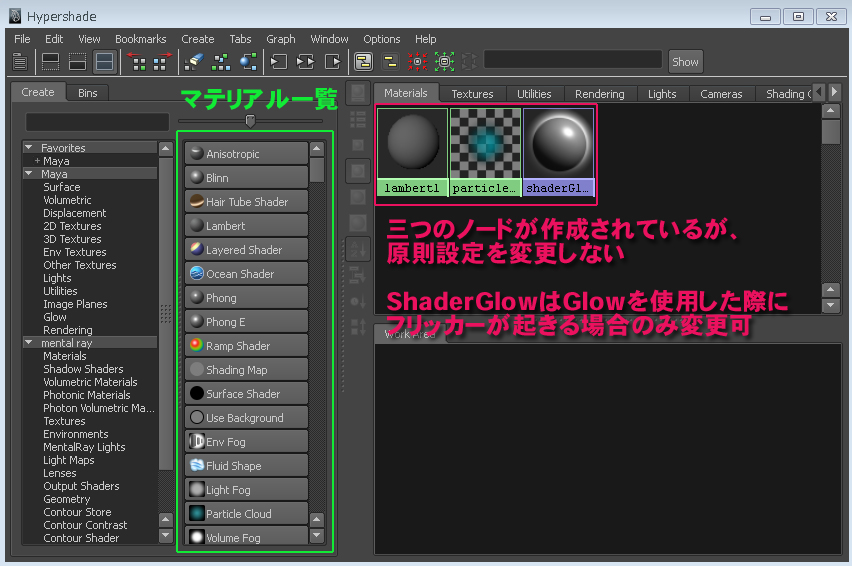Click Show next graph icon (red right arrow)
852x566 pixels.
pos(162,61)
